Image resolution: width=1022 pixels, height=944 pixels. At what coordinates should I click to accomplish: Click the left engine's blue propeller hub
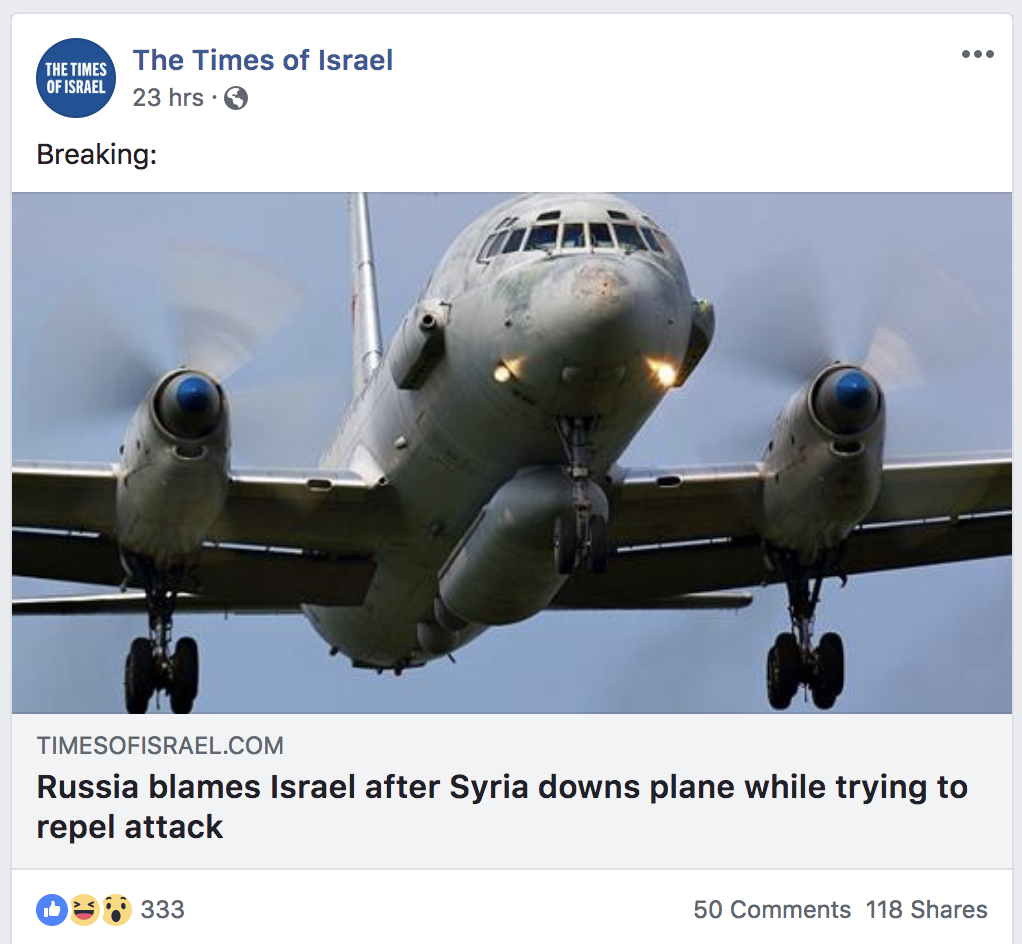(x=195, y=395)
